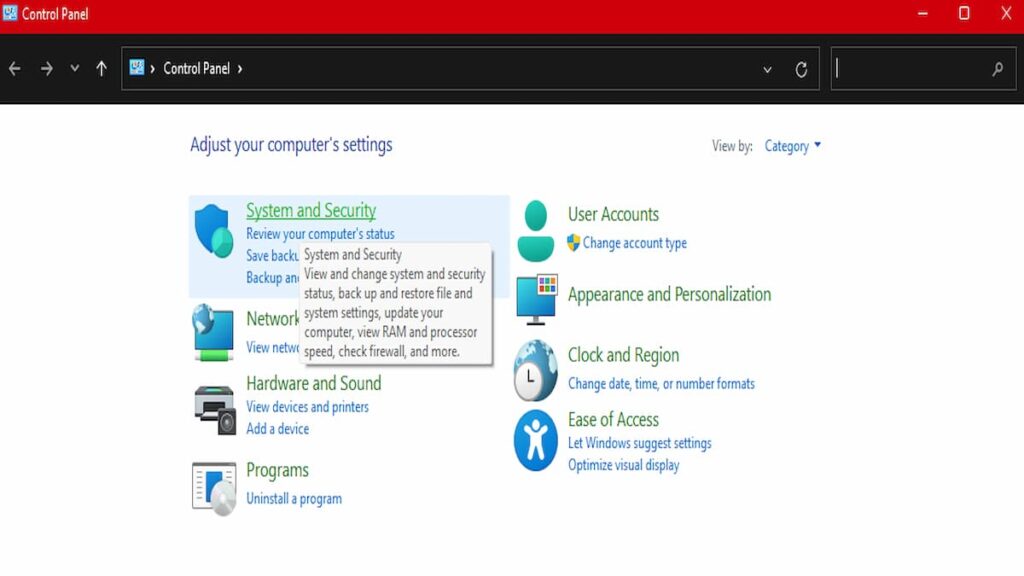The image size is (1024, 576).
Task: Refresh the Control Panel view
Action: coord(801,69)
